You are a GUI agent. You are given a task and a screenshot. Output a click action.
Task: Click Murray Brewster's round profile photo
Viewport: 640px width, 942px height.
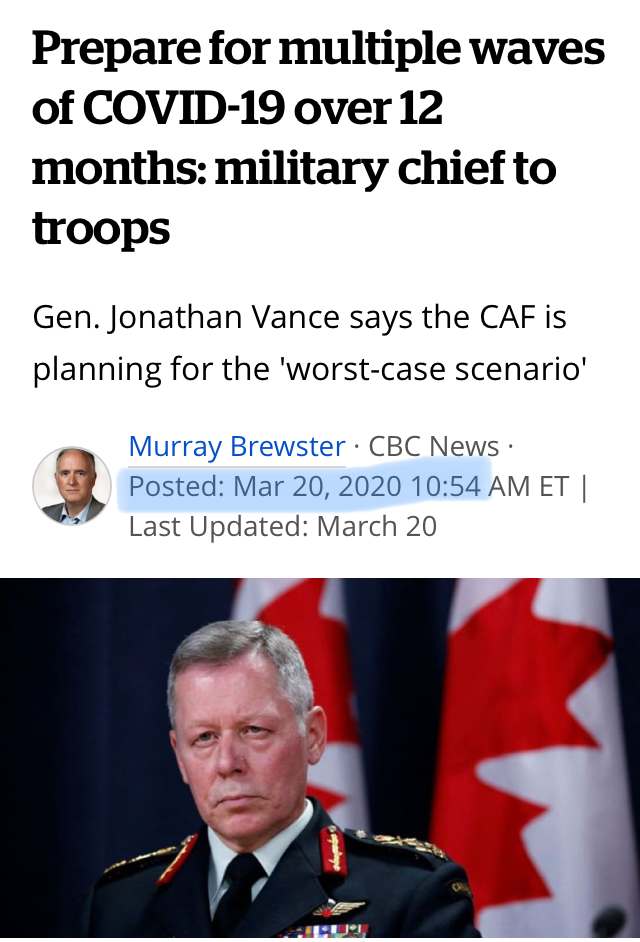pyautogui.click(x=72, y=485)
